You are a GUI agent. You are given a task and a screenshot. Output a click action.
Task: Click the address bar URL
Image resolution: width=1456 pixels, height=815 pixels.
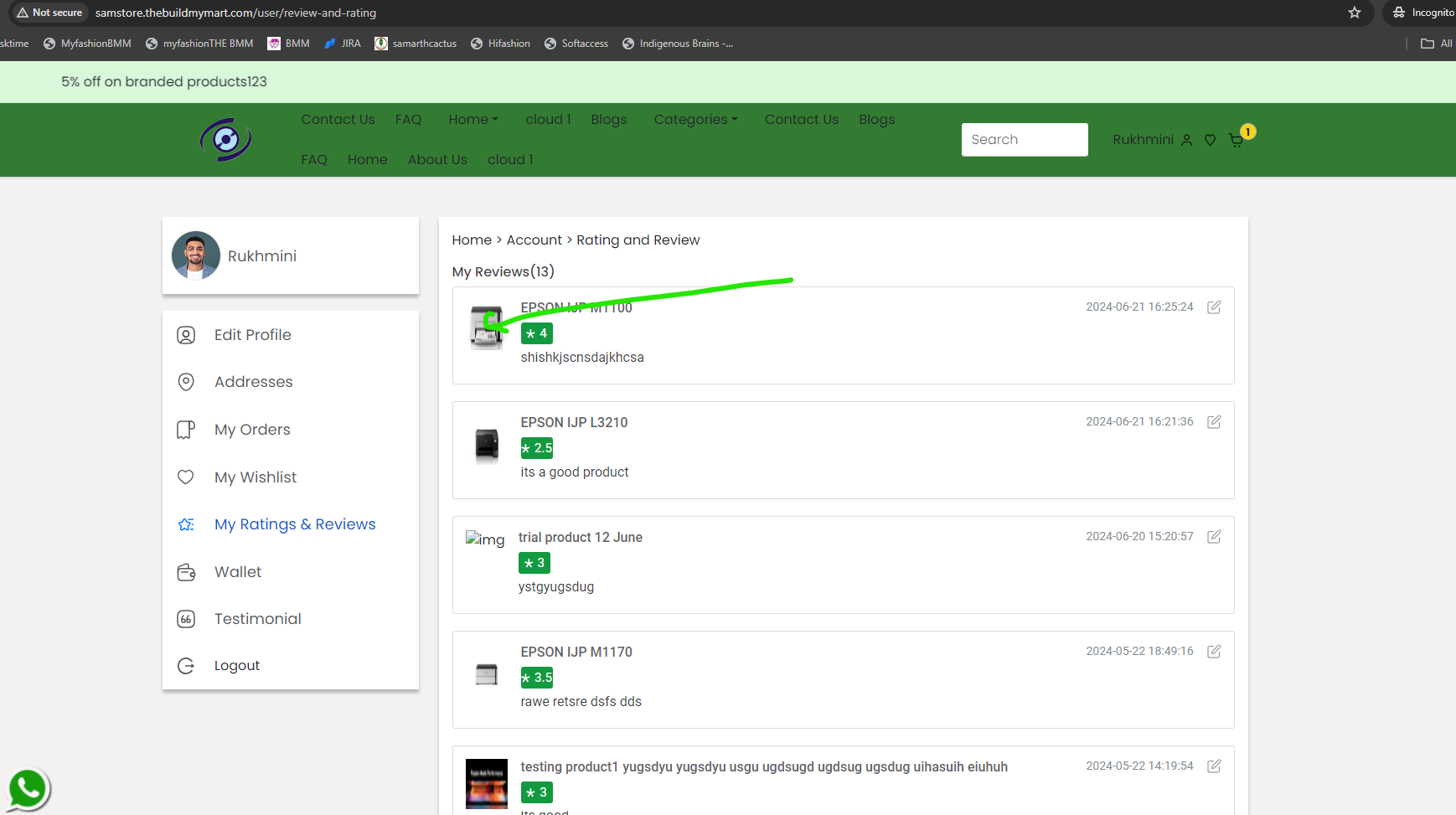point(235,13)
